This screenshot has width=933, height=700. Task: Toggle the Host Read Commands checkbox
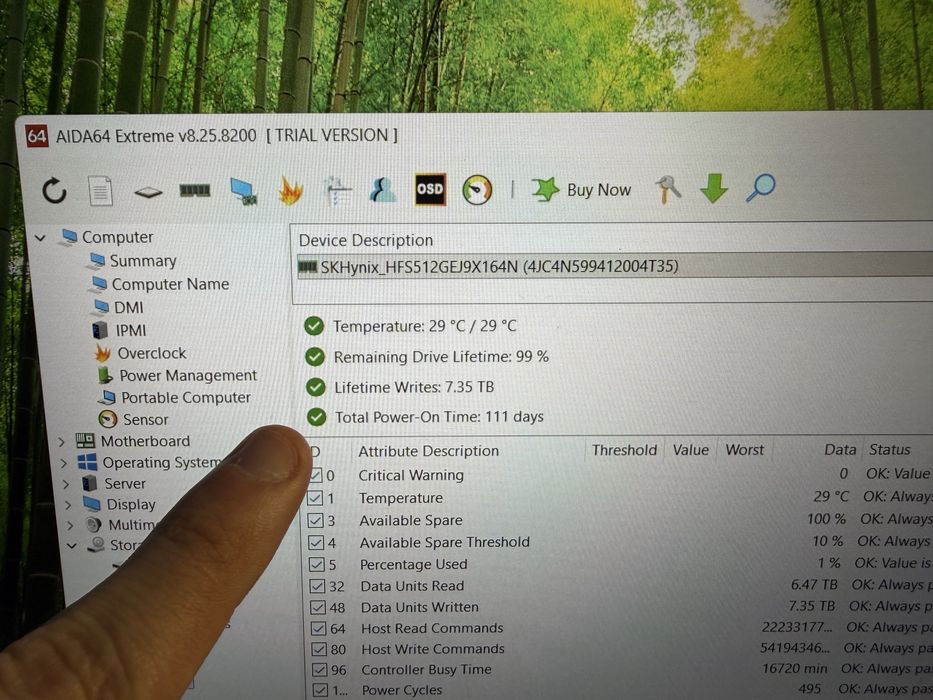pos(319,629)
